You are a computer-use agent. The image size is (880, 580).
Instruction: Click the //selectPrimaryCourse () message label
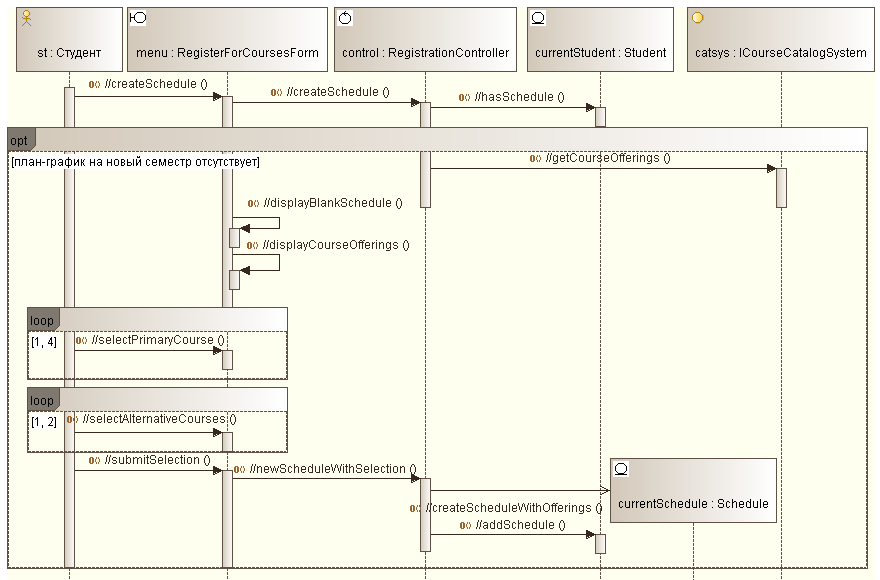(x=158, y=340)
